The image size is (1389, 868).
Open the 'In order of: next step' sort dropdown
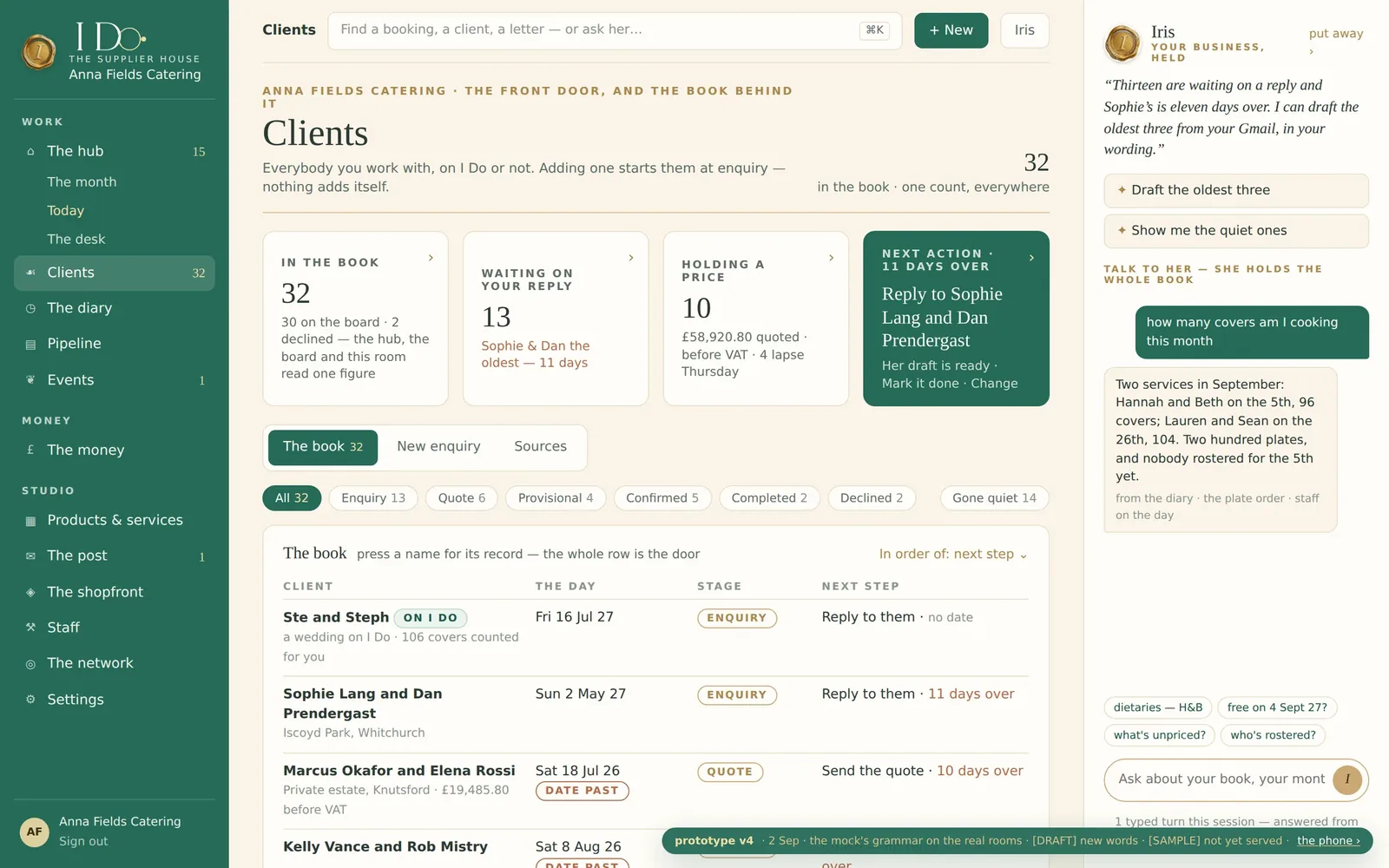click(x=953, y=554)
